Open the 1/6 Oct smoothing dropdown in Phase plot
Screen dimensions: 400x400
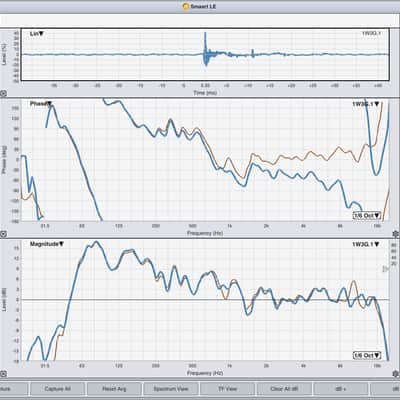[x=367, y=216]
